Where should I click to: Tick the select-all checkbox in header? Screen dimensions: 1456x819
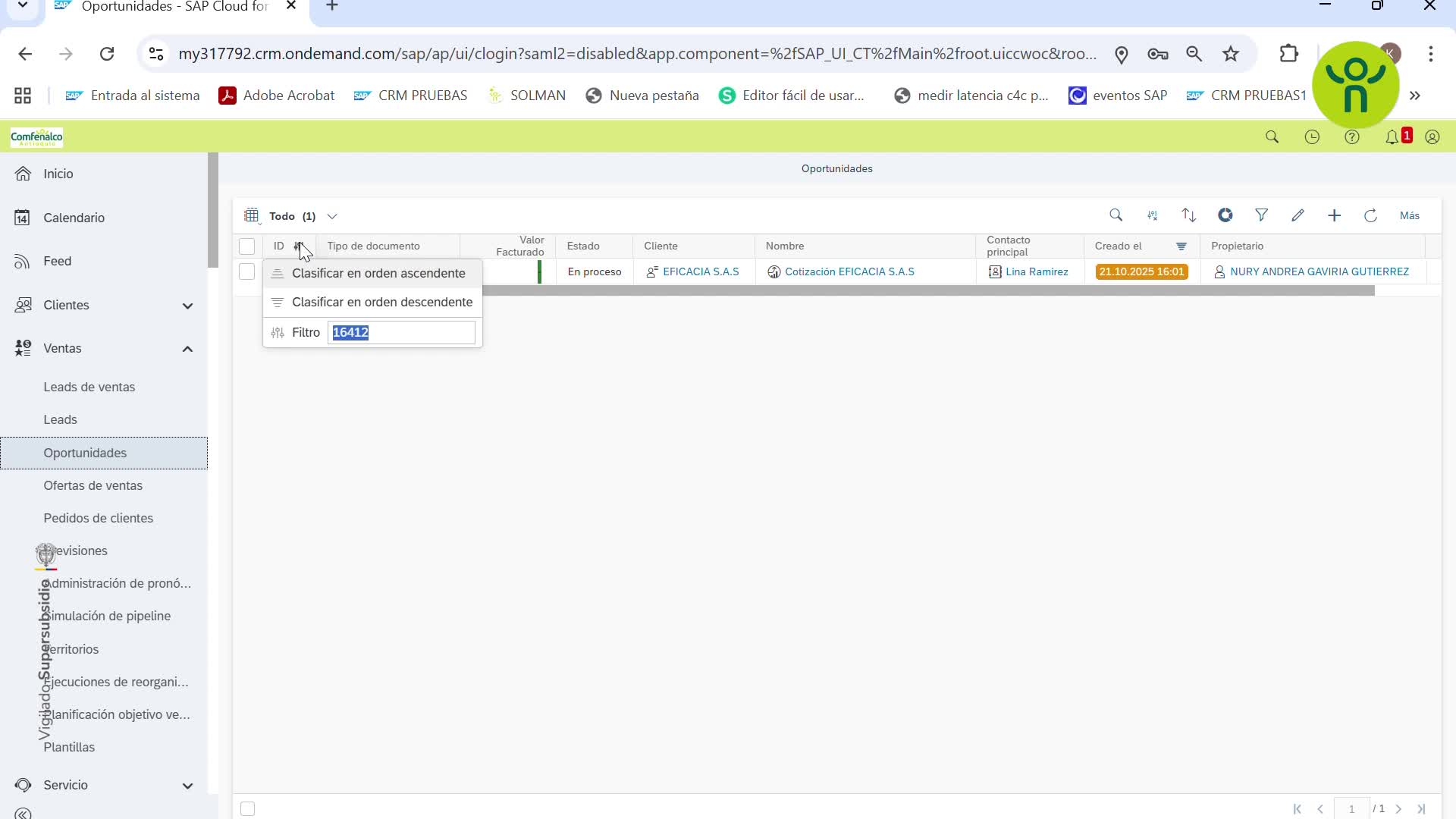click(x=246, y=246)
